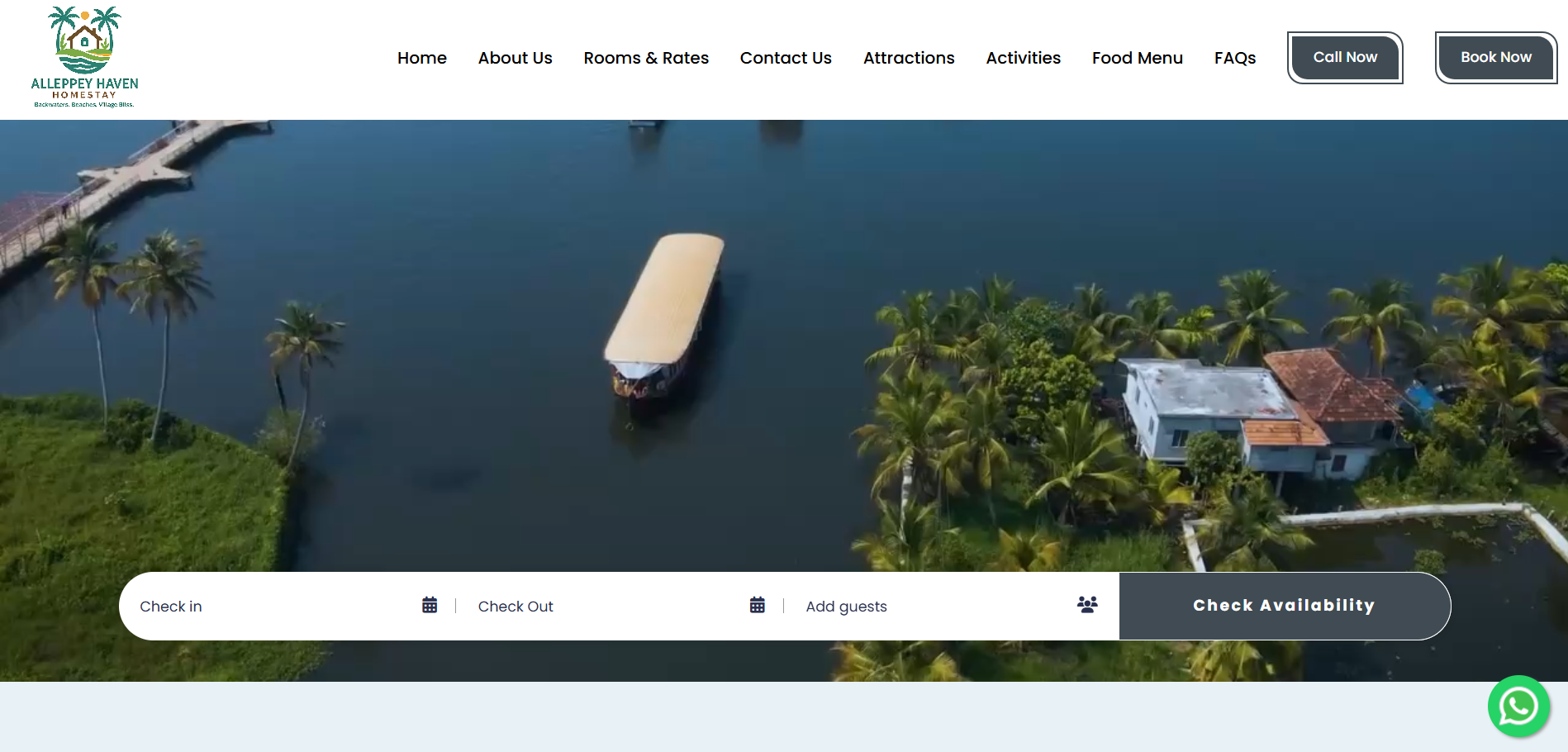Open the Home menu item
Viewport: 1568px width, 752px height.
(421, 58)
